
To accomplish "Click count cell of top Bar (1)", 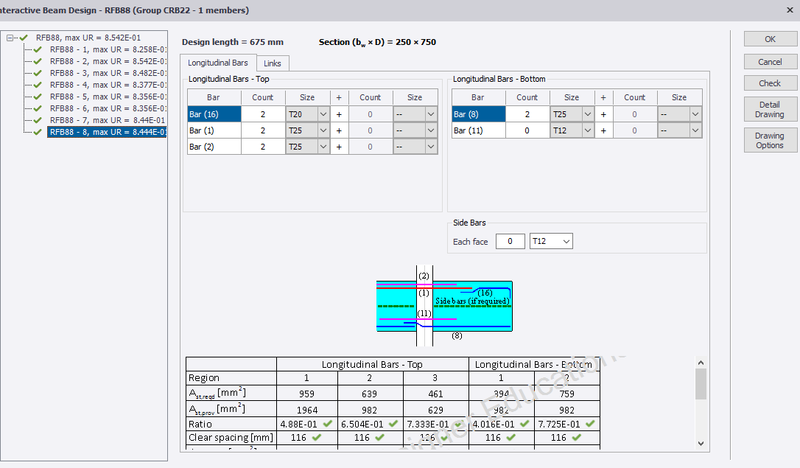I will click(x=263, y=131).
